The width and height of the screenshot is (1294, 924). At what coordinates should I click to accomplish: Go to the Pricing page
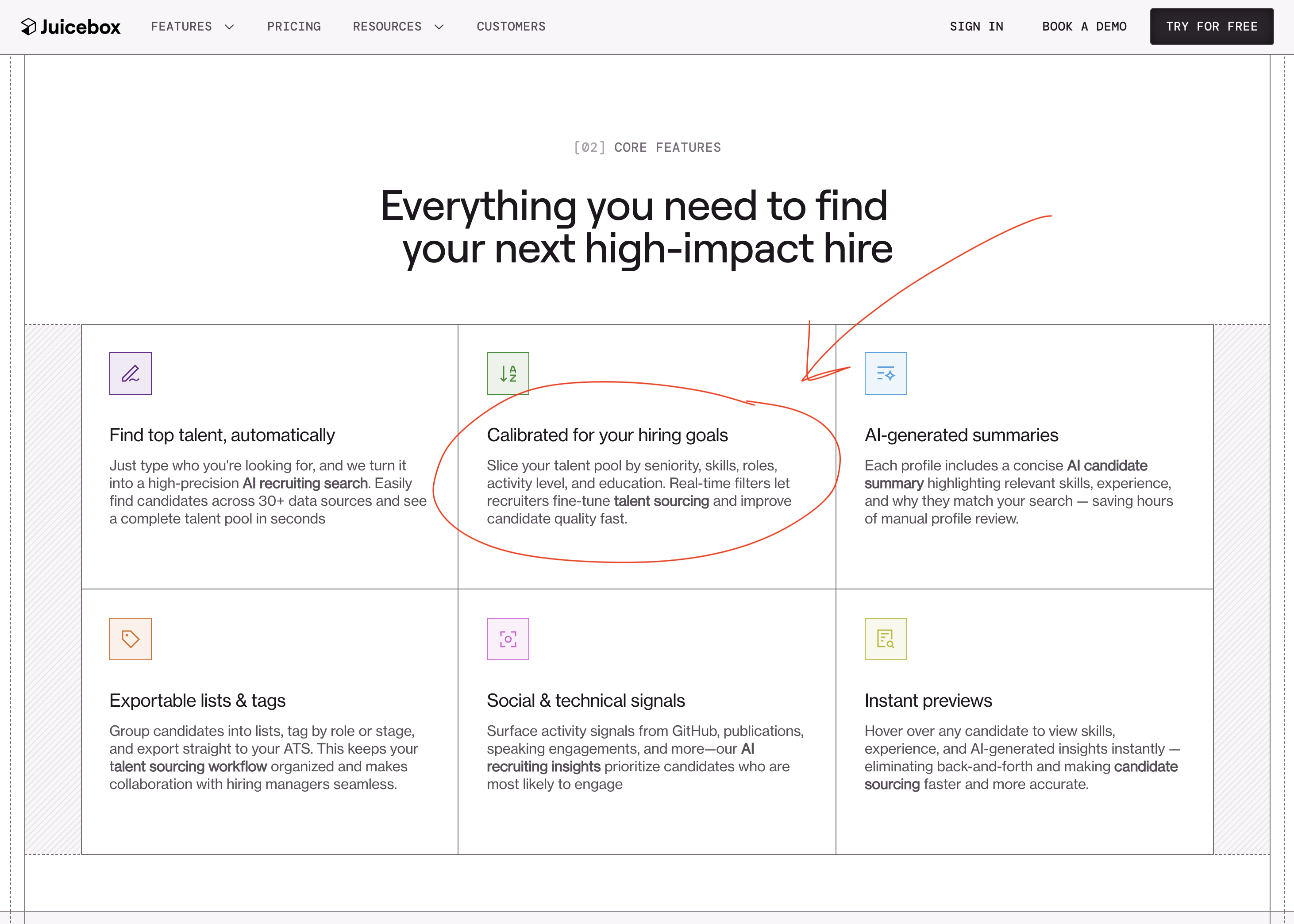point(293,27)
